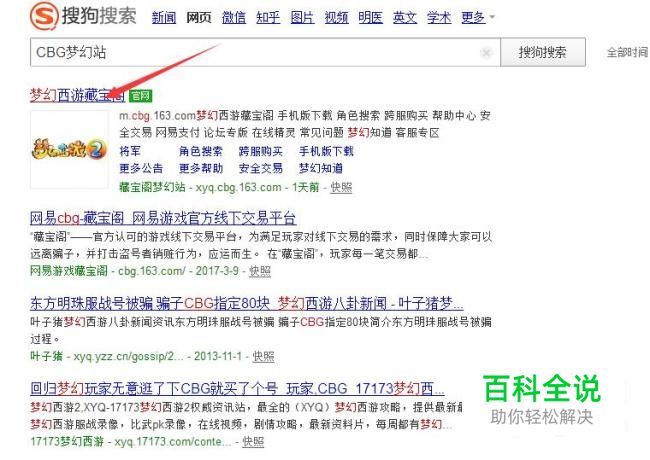
Task: Select the 网页 tab
Action: point(199,17)
